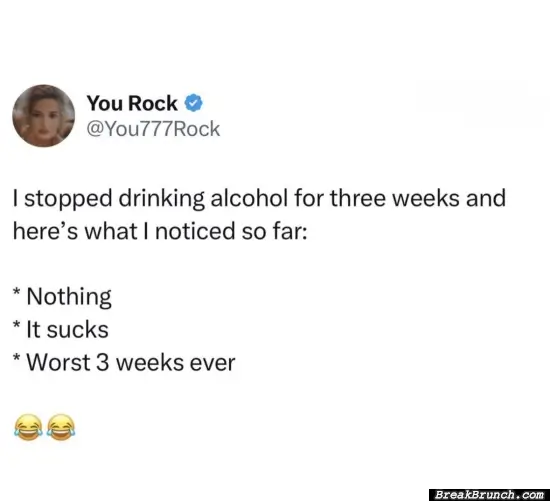Open the You Rock profile avatar

pyautogui.click(x=43, y=115)
